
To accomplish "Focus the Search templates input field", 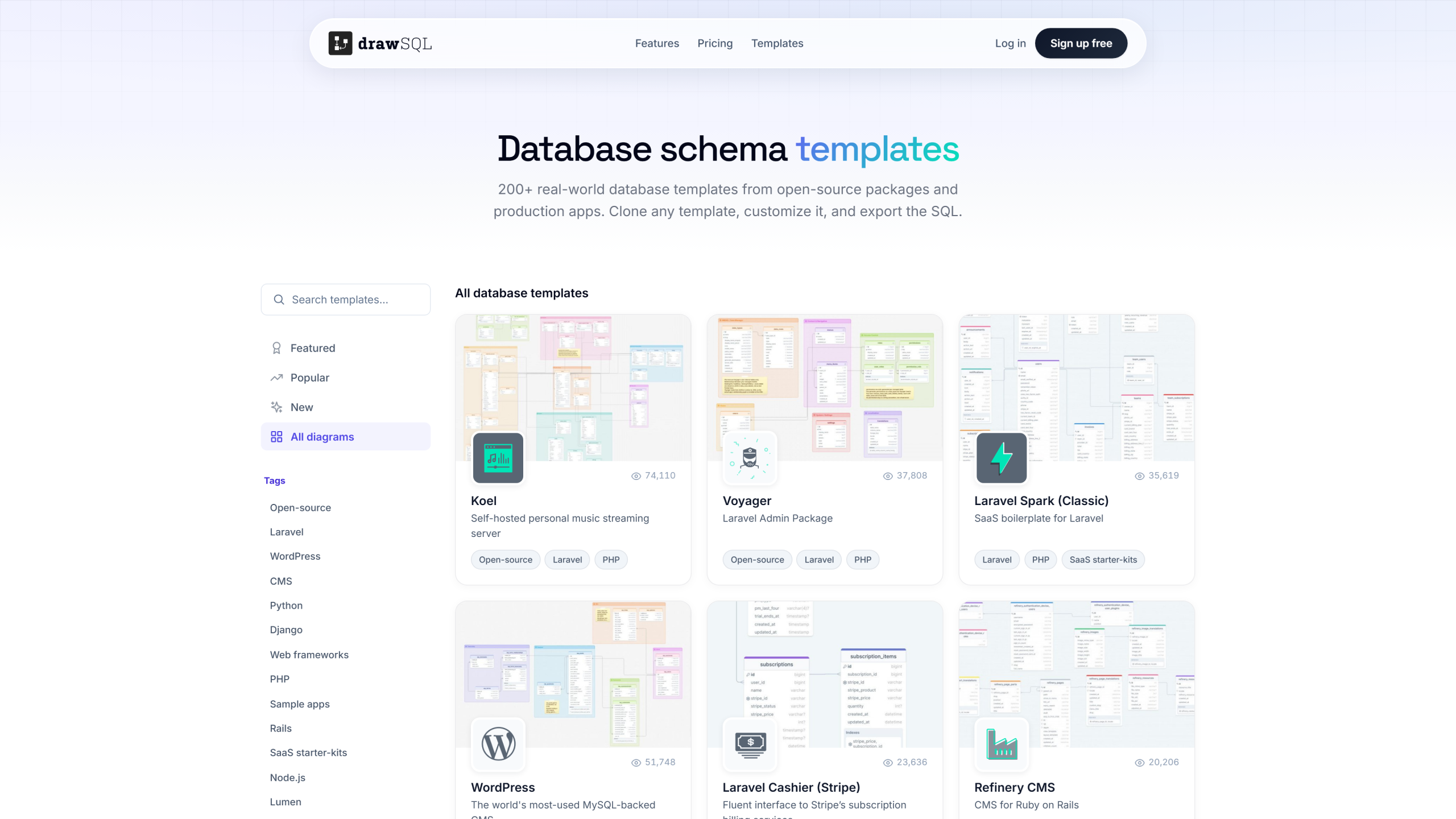I will [x=345, y=300].
